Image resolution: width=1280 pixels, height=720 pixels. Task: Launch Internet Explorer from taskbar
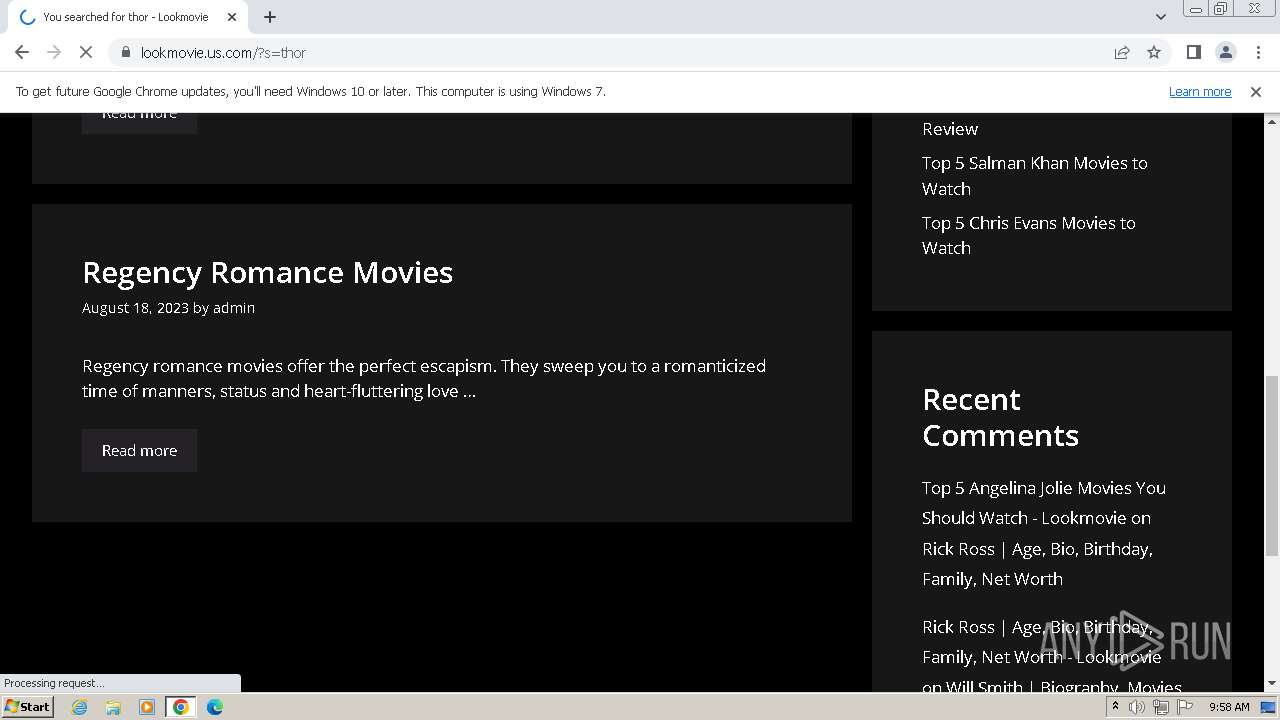point(79,707)
